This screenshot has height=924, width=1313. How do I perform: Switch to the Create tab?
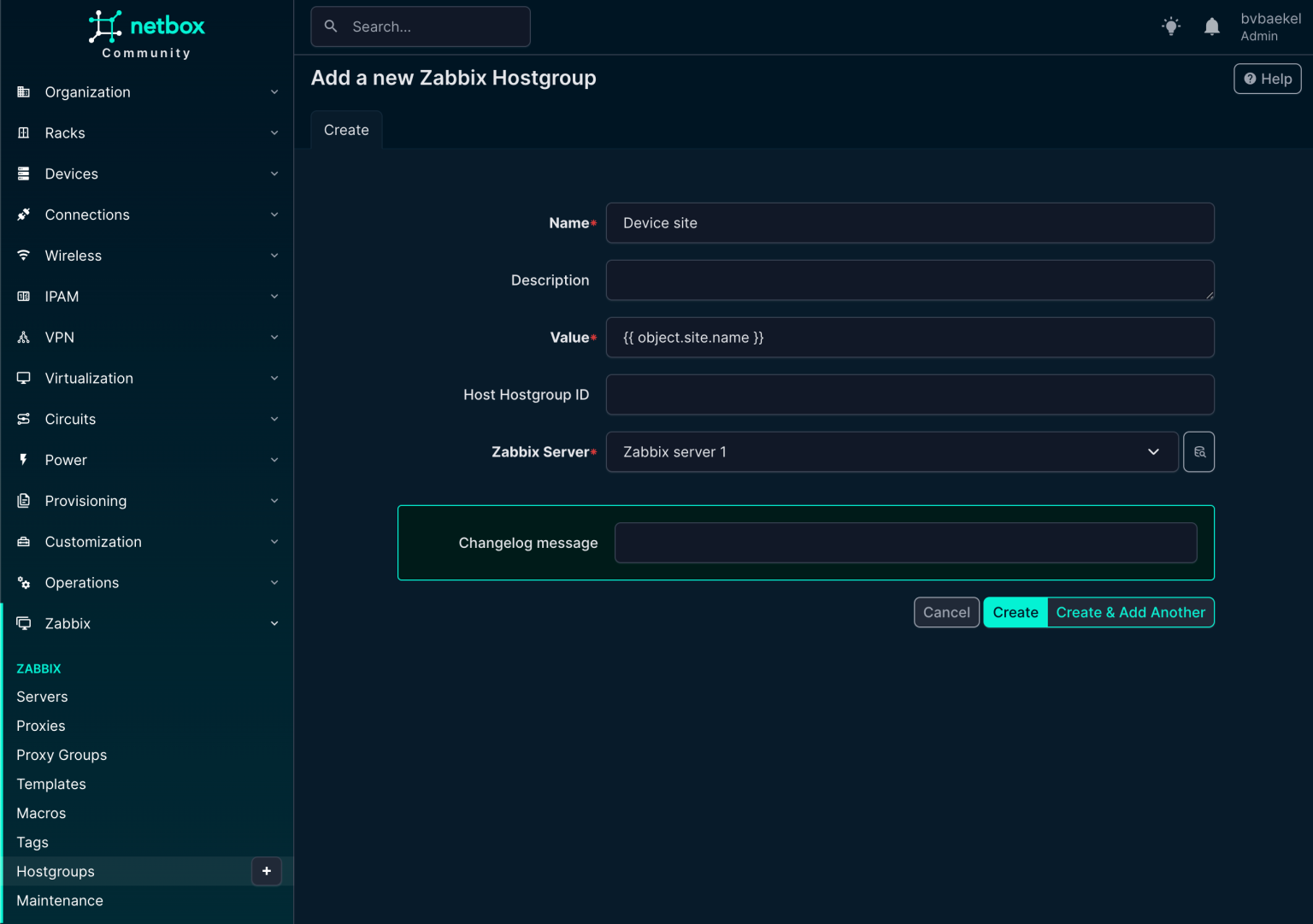tap(346, 129)
